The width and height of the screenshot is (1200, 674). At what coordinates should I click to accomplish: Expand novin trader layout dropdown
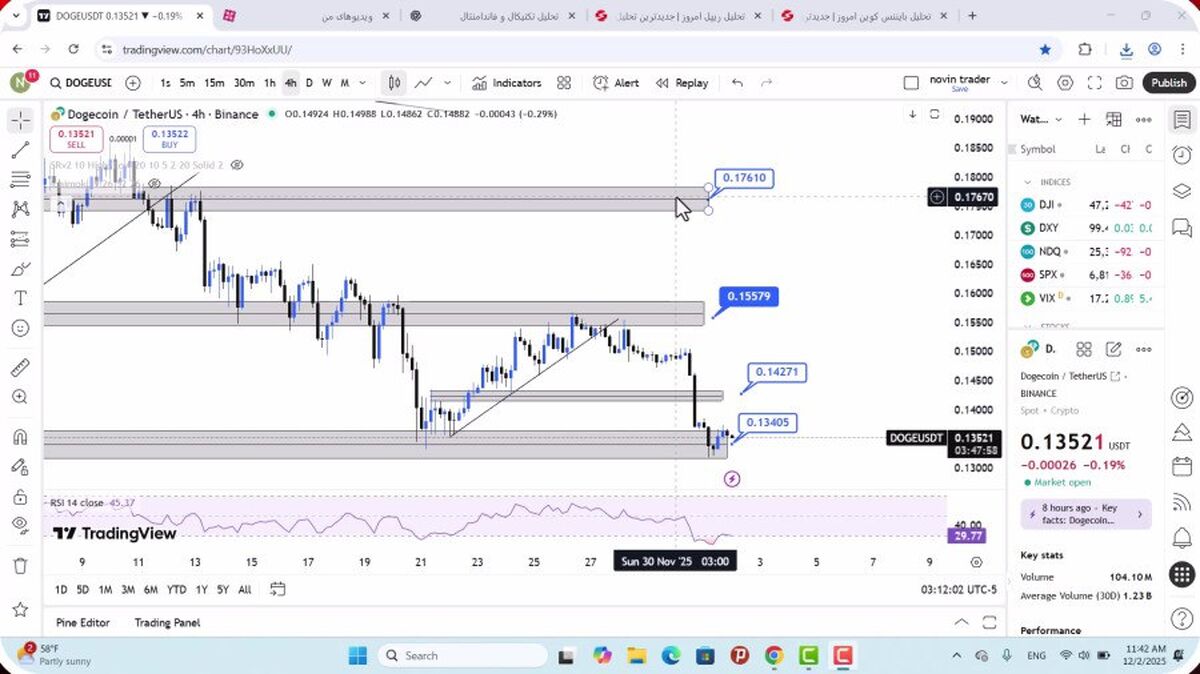click(x=1005, y=83)
